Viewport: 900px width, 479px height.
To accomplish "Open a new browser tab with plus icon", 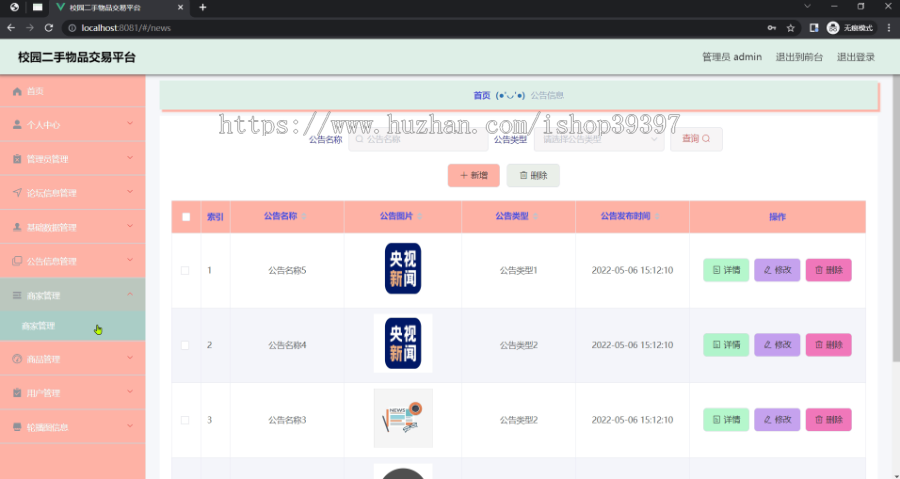I will (x=203, y=7).
